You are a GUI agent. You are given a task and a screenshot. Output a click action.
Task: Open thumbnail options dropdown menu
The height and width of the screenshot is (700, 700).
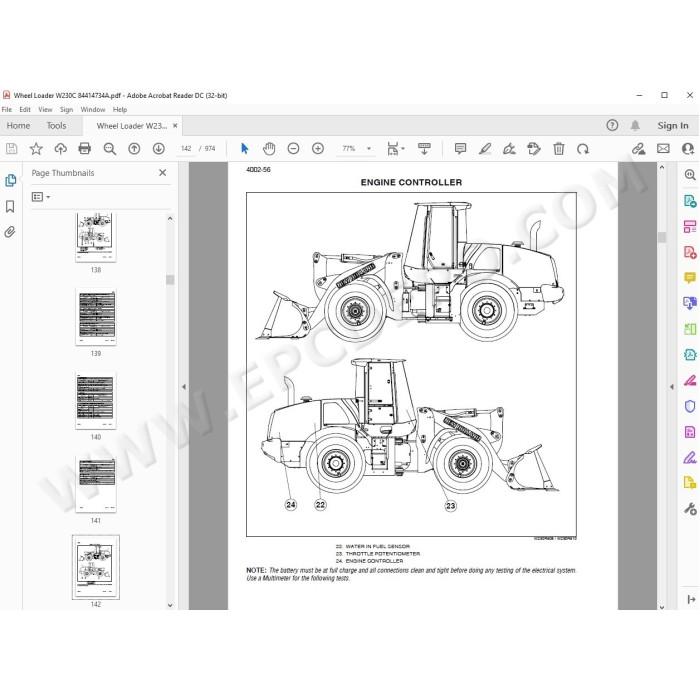pyautogui.click(x=41, y=197)
